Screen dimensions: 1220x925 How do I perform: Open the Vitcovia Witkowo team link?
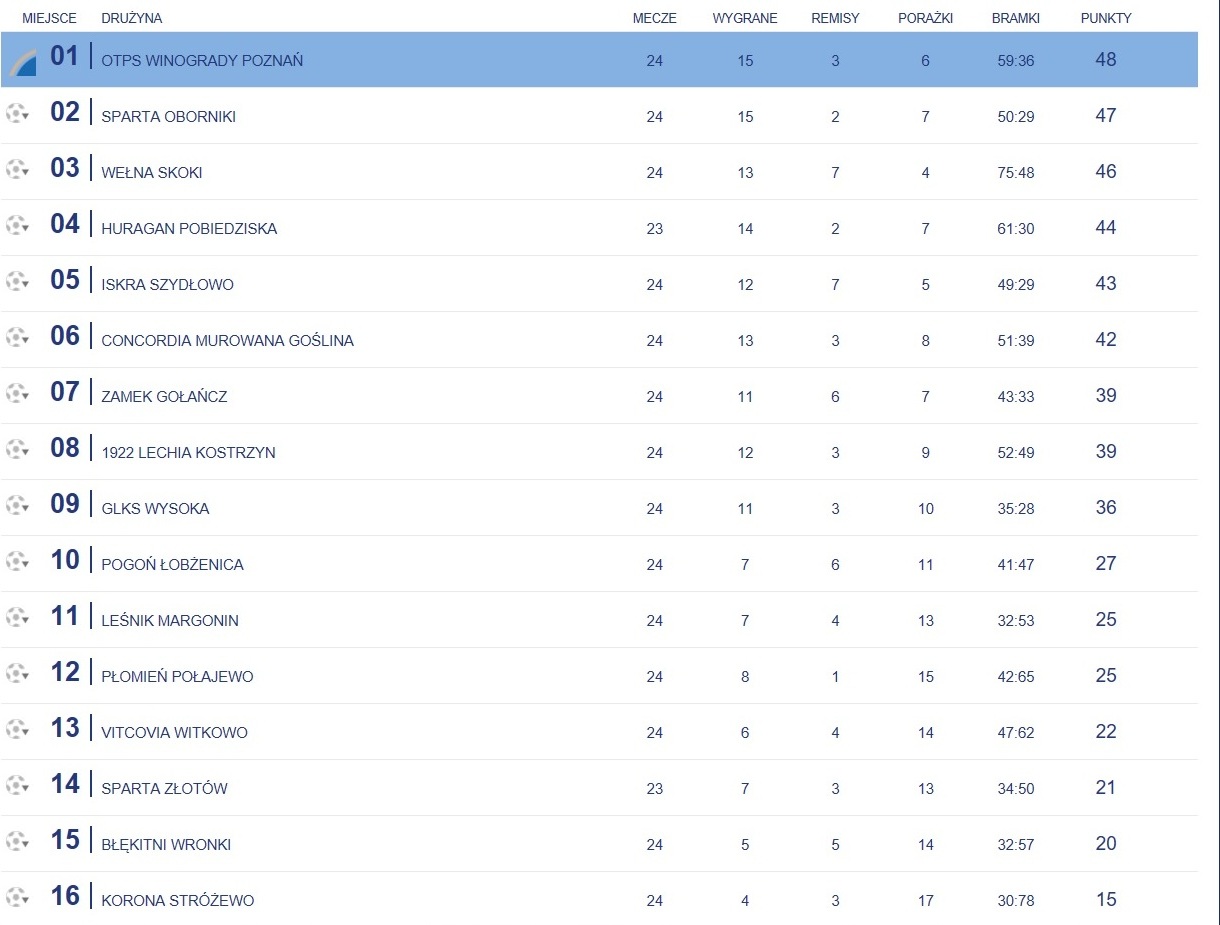[x=174, y=732]
